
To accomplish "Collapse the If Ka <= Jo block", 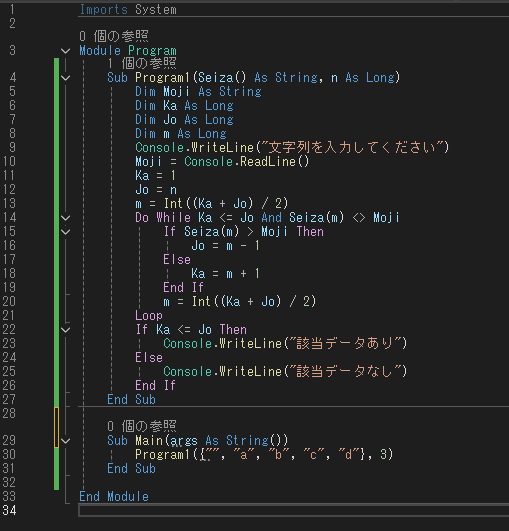I will 65,330.
